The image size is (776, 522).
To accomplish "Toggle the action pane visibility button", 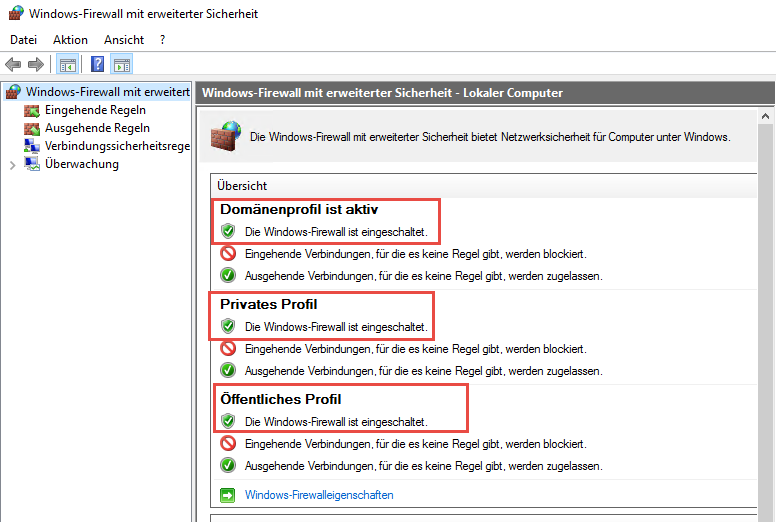I will (x=121, y=65).
